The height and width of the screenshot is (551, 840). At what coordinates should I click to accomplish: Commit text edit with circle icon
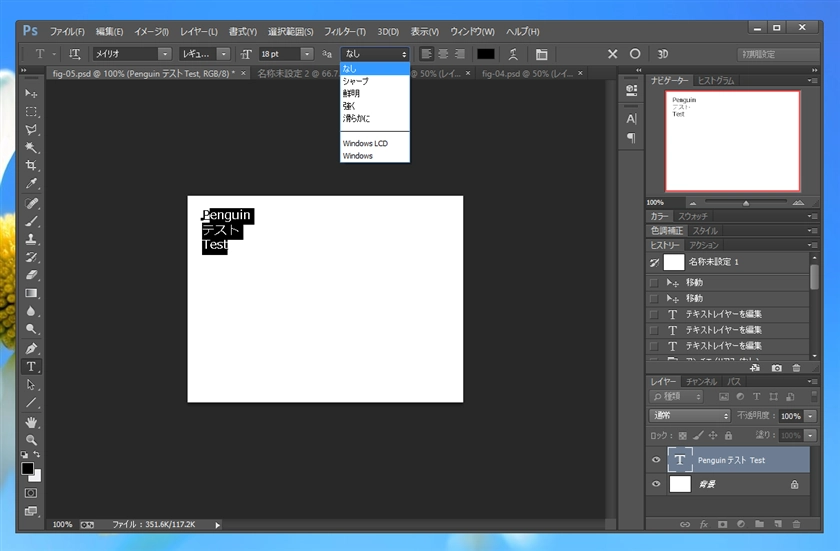tap(635, 54)
